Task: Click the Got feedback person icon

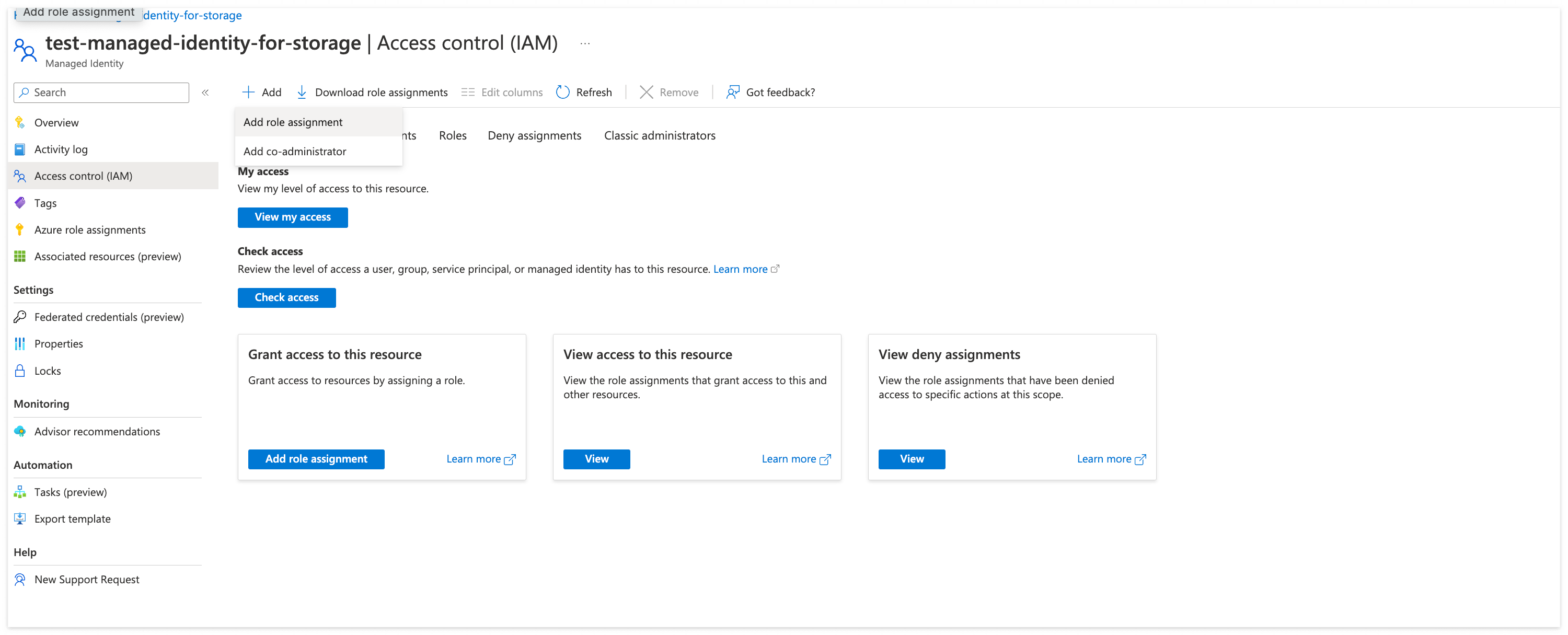Action: (x=733, y=92)
